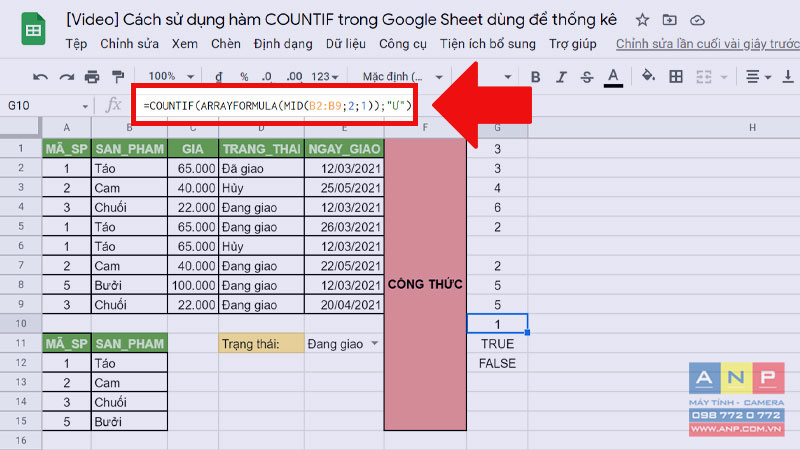800x450 pixels.
Task: Select row 10 header
Action: (20, 323)
